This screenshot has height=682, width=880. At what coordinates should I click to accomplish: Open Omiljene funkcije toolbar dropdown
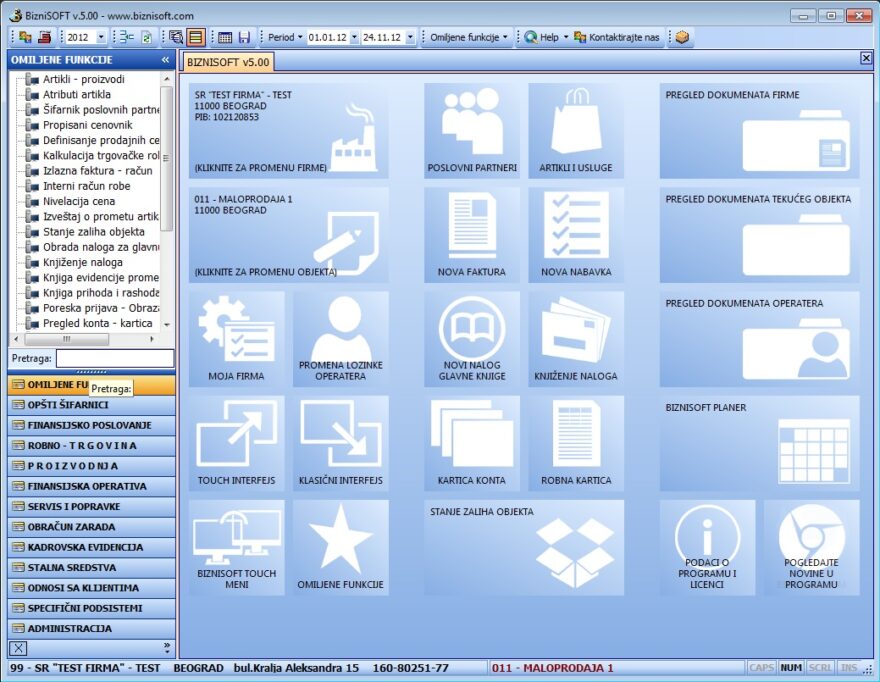point(469,37)
